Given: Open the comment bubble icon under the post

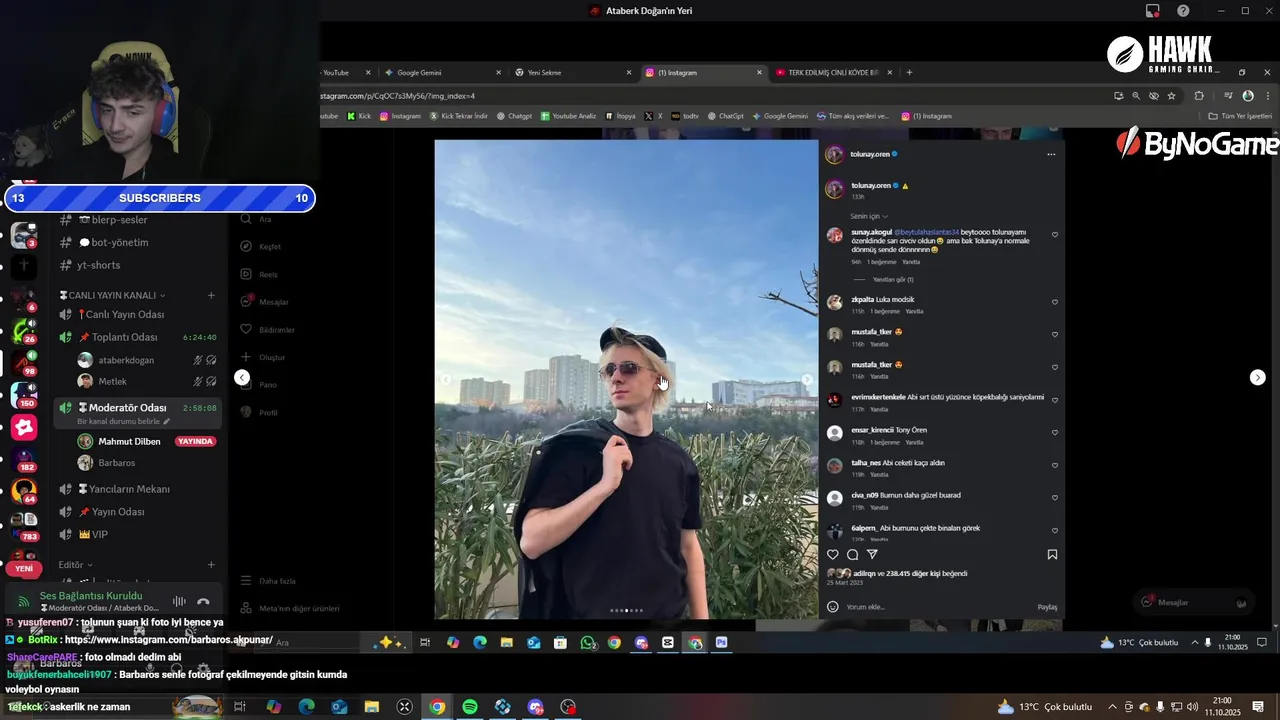Looking at the screenshot, I should 852,554.
